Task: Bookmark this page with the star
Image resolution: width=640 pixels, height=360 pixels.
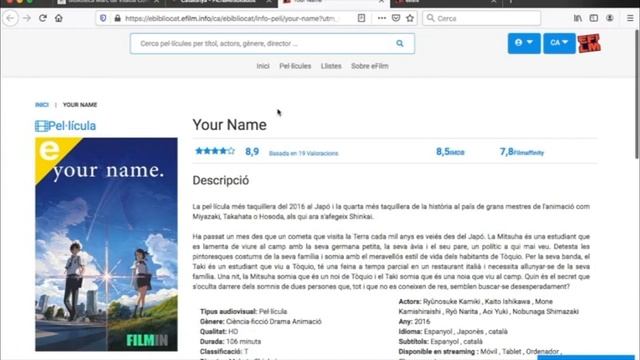Action: point(410,18)
